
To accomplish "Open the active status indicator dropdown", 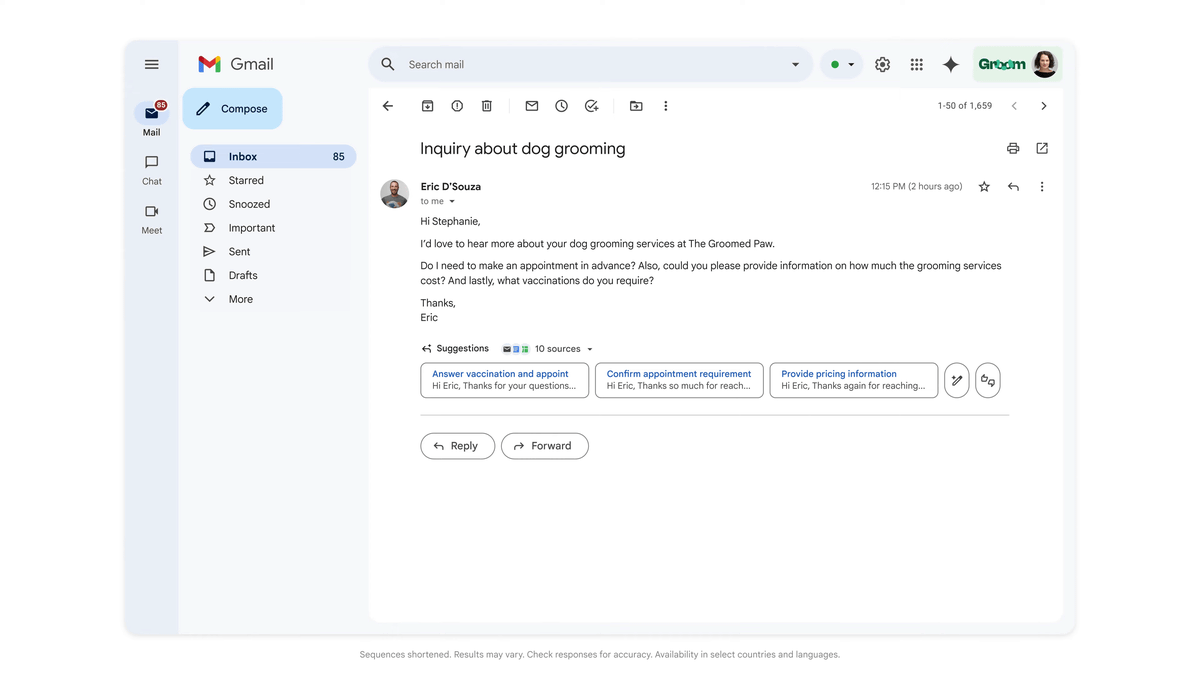I will pos(842,65).
